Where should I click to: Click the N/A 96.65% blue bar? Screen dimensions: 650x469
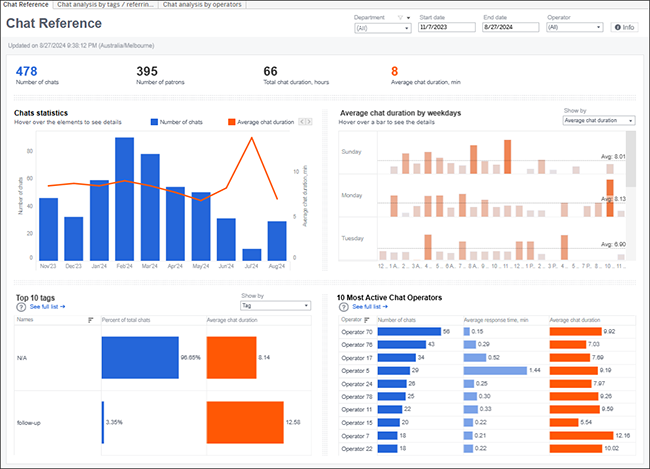pos(140,357)
